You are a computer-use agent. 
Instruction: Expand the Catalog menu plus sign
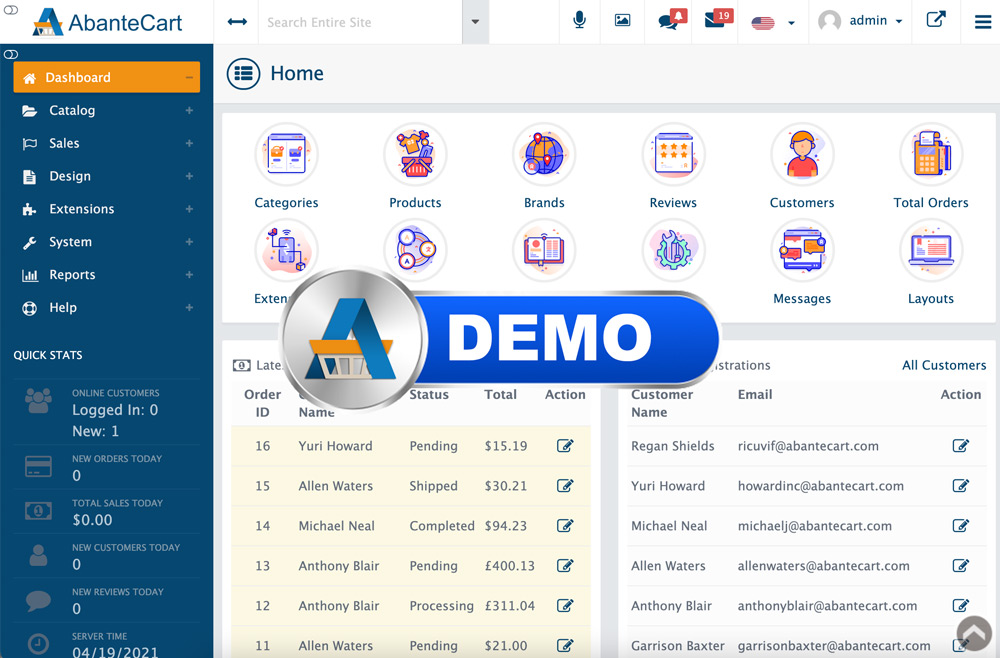[x=189, y=110]
